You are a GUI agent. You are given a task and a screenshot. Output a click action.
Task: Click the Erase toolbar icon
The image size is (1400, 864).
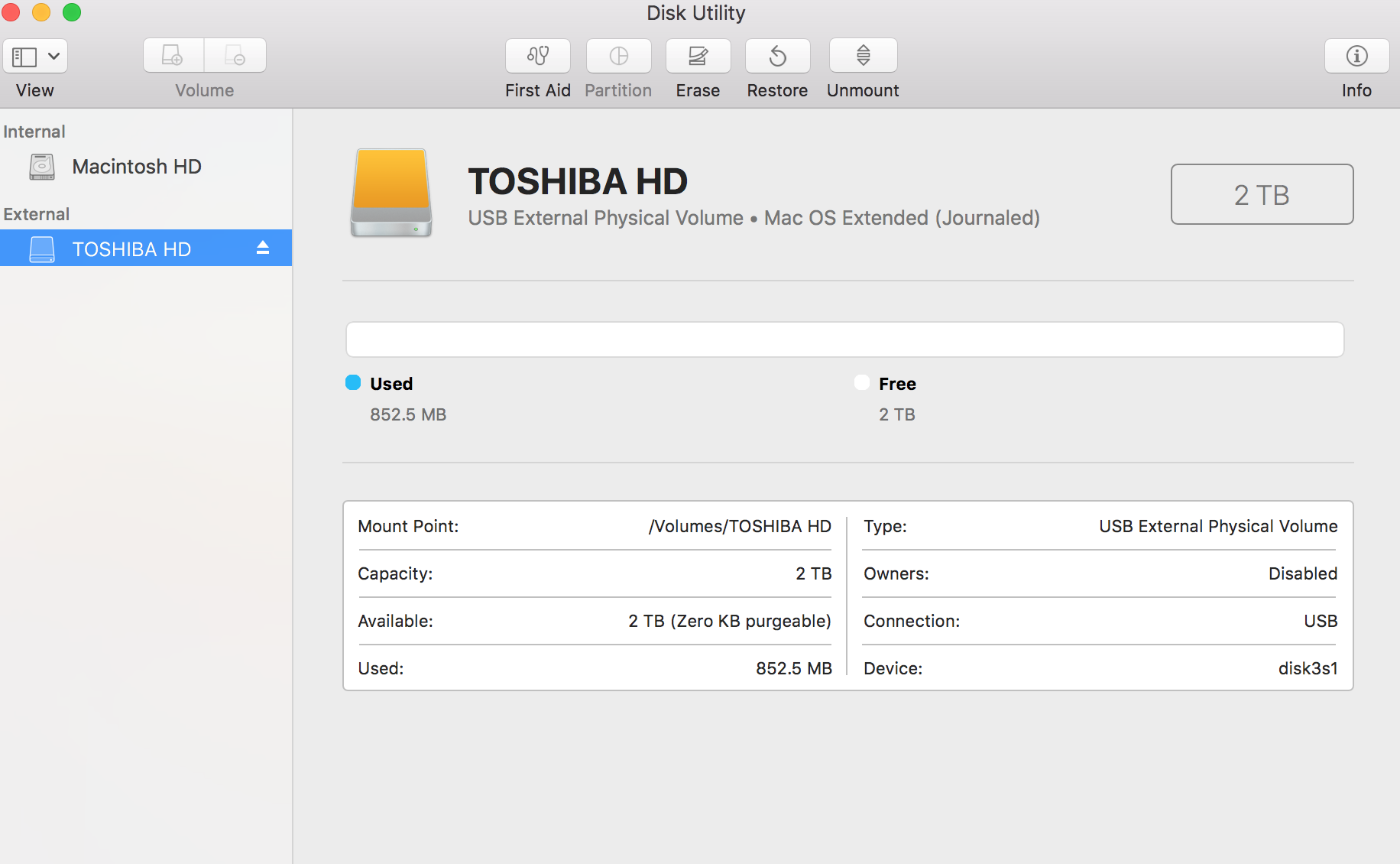pyautogui.click(x=698, y=56)
